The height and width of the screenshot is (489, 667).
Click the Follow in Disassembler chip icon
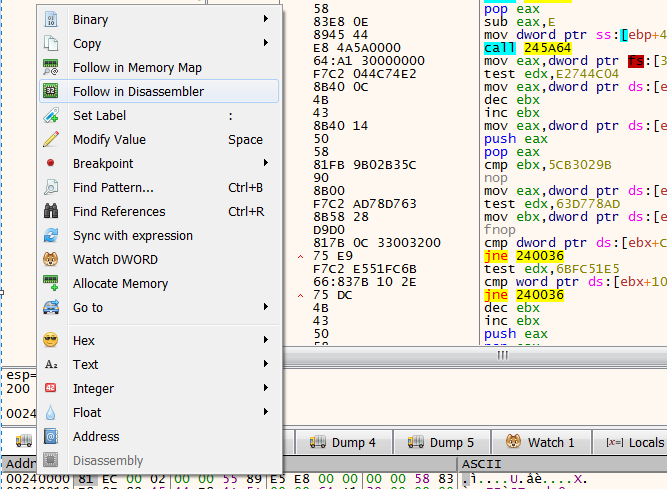(51, 91)
